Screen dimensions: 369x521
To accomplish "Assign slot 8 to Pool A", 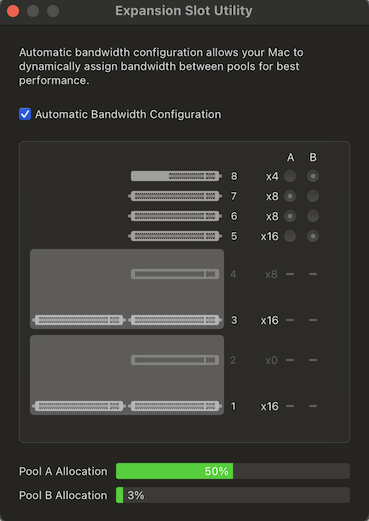I will point(290,176).
